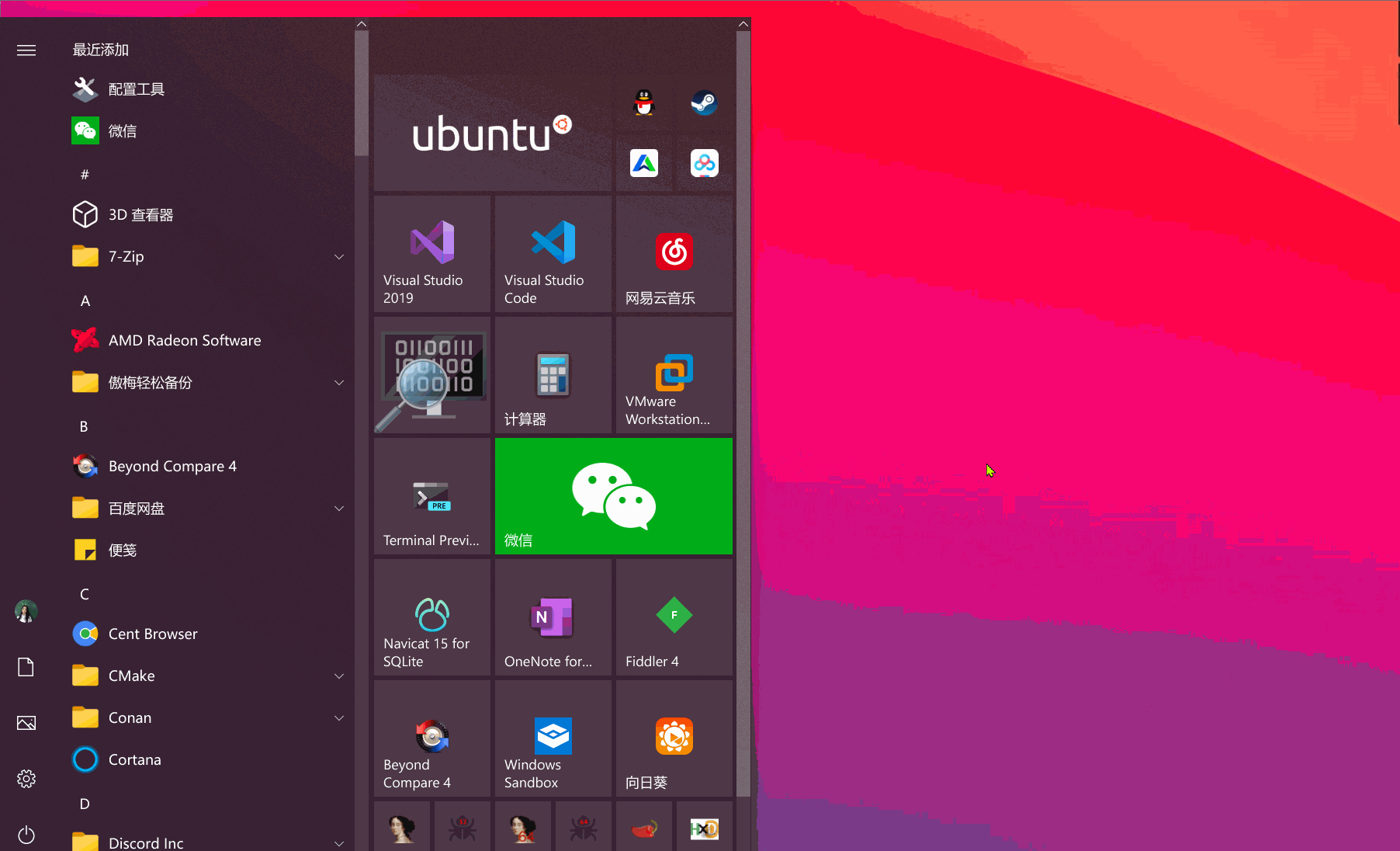Expand the 百度网盘 folder chevron
The height and width of the screenshot is (851, 1400).
tap(339, 509)
